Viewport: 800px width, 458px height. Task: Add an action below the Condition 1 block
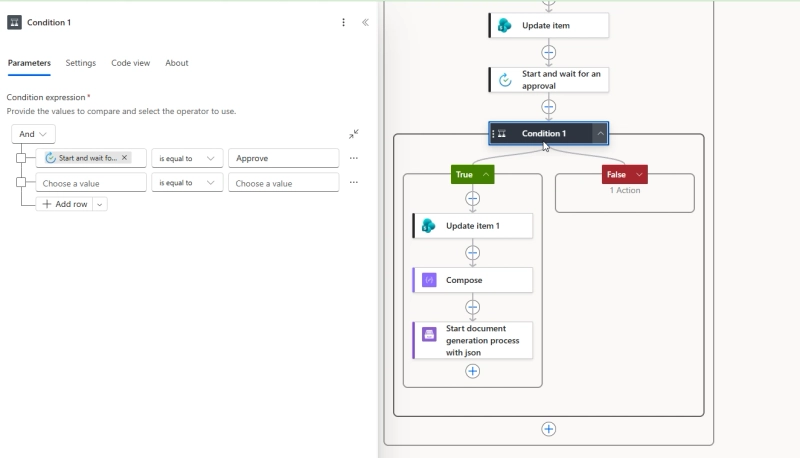(x=548, y=429)
